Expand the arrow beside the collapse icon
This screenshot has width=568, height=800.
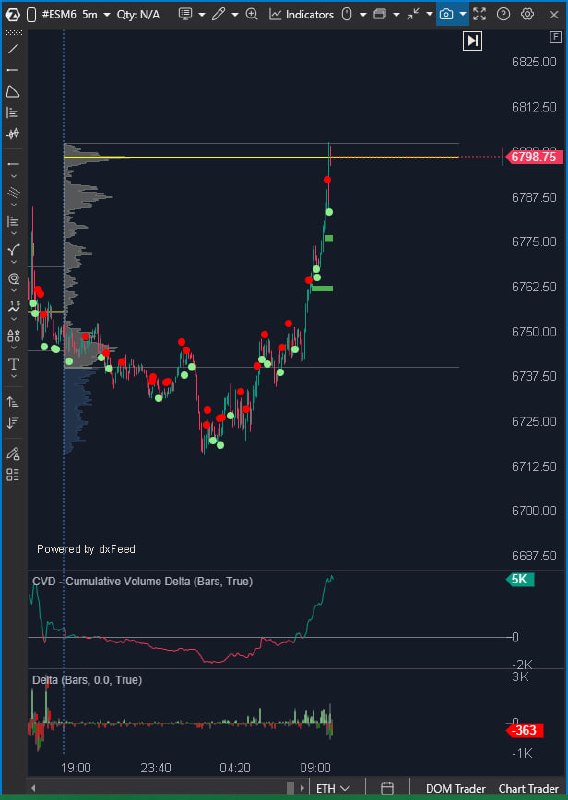(429, 15)
